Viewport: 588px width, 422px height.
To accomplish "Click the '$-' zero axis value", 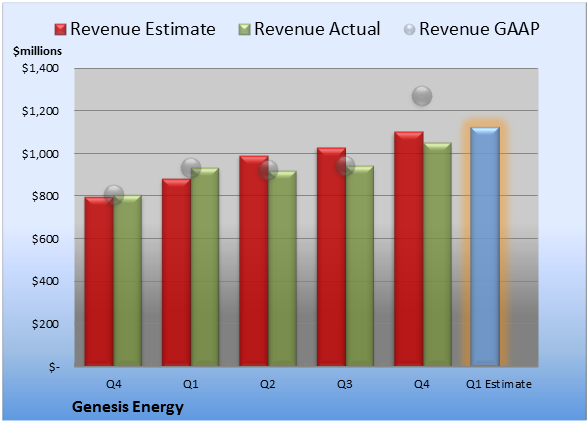I will tap(54, 367).
